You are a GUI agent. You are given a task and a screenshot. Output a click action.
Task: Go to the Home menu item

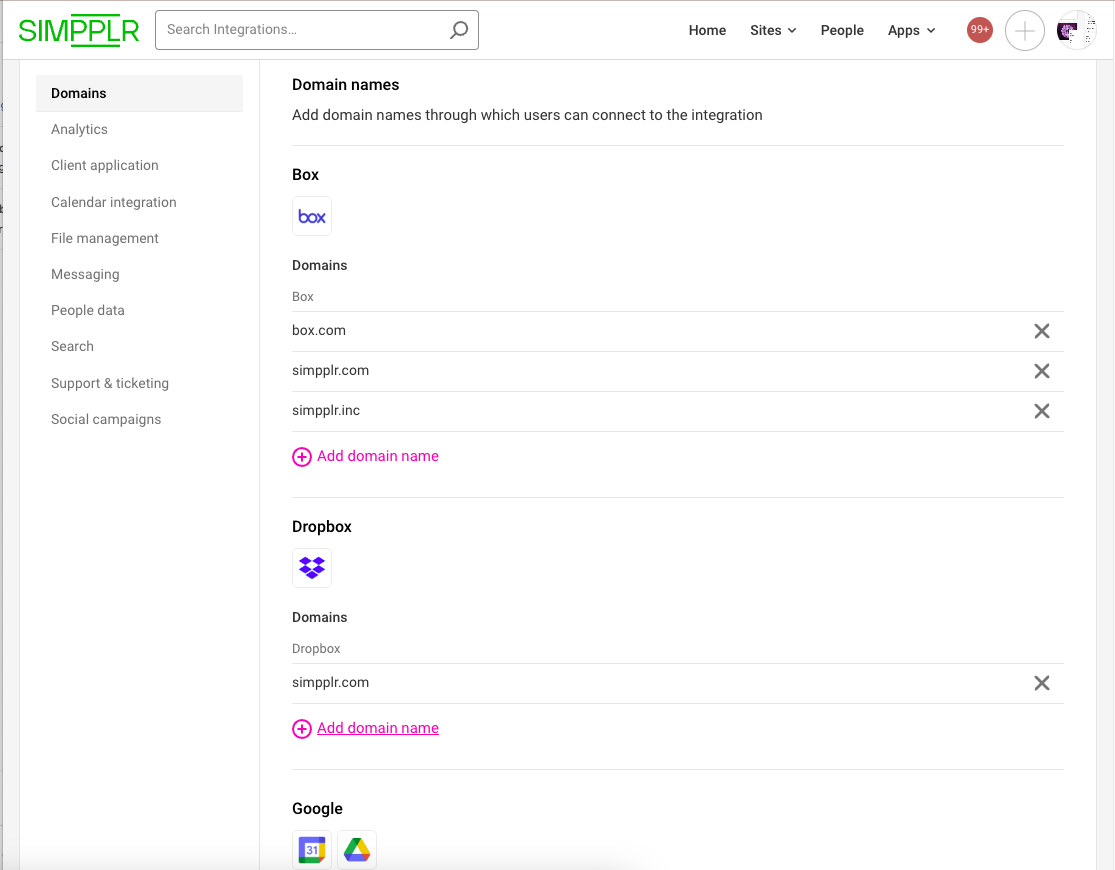[x=707, y=30]
